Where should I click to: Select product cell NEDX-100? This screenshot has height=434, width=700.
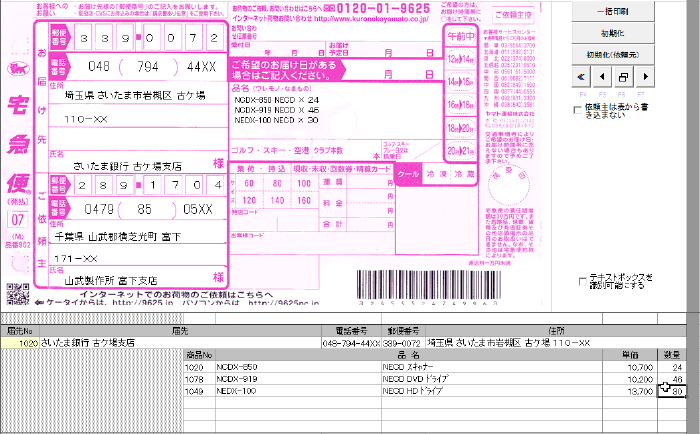click(298, 391)
